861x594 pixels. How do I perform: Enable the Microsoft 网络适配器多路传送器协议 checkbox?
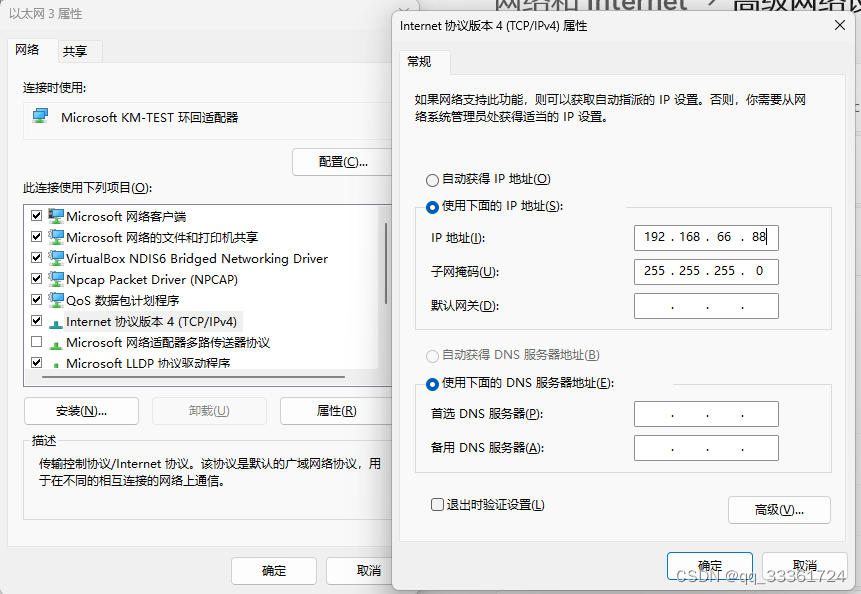click(x=35, y=342)
